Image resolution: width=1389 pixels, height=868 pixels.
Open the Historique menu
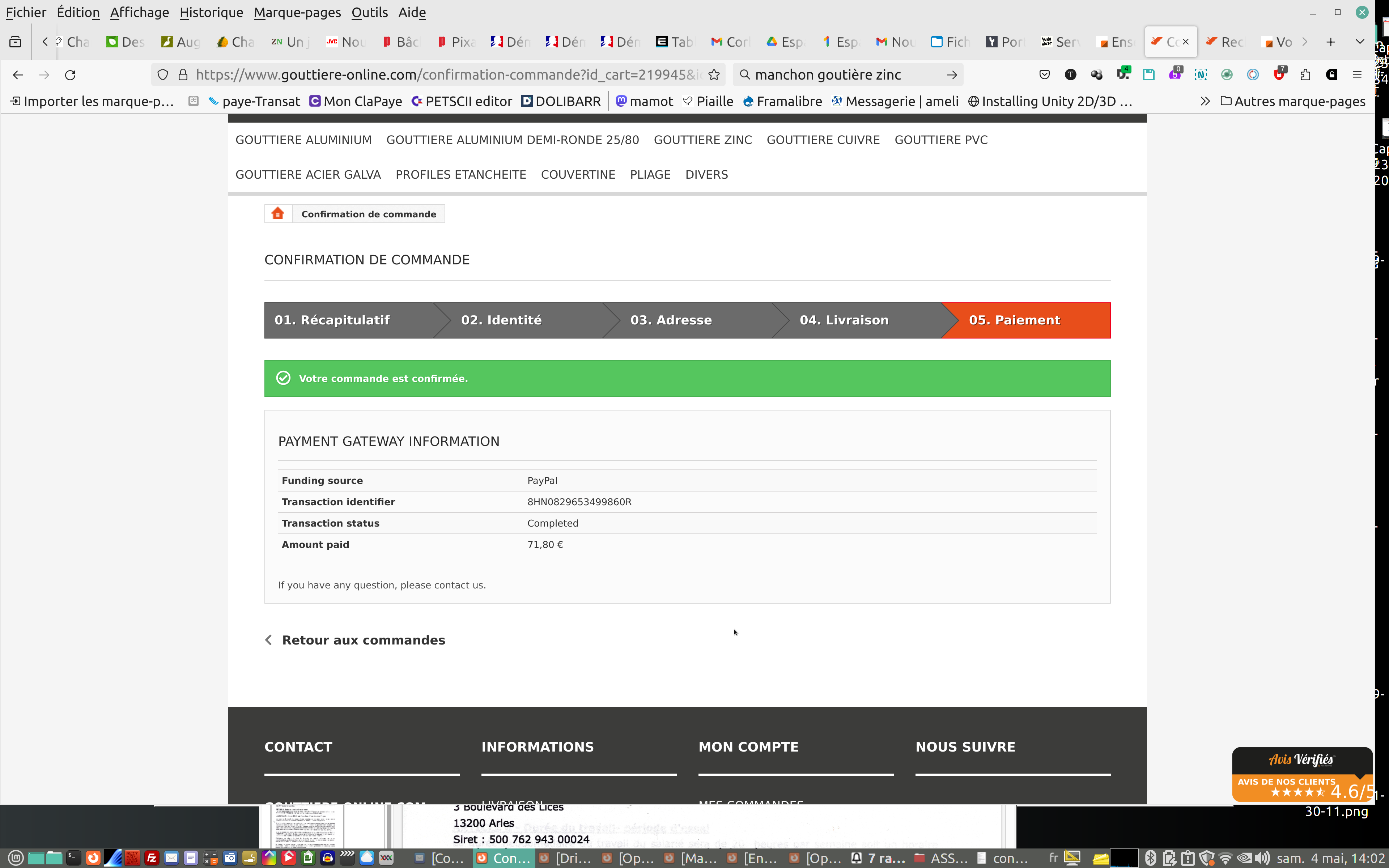(x=211, y=12)
